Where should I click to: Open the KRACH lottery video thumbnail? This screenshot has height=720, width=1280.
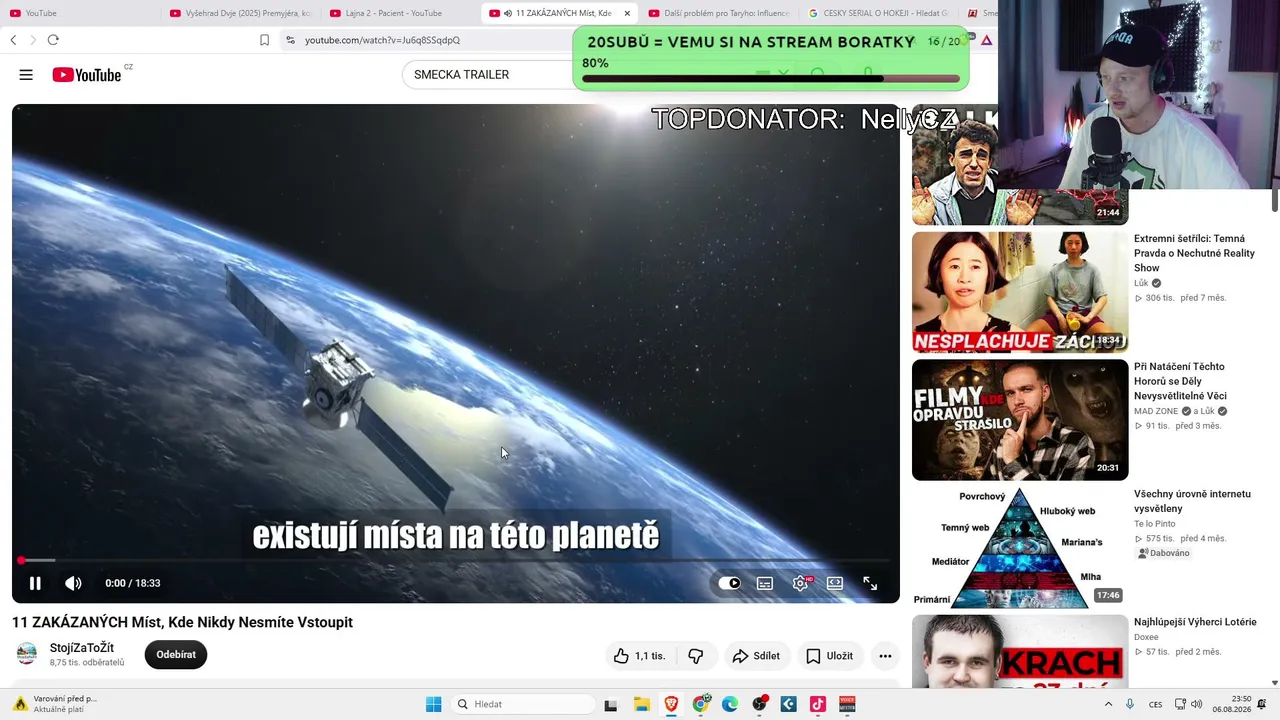[x=1020, y=651]
